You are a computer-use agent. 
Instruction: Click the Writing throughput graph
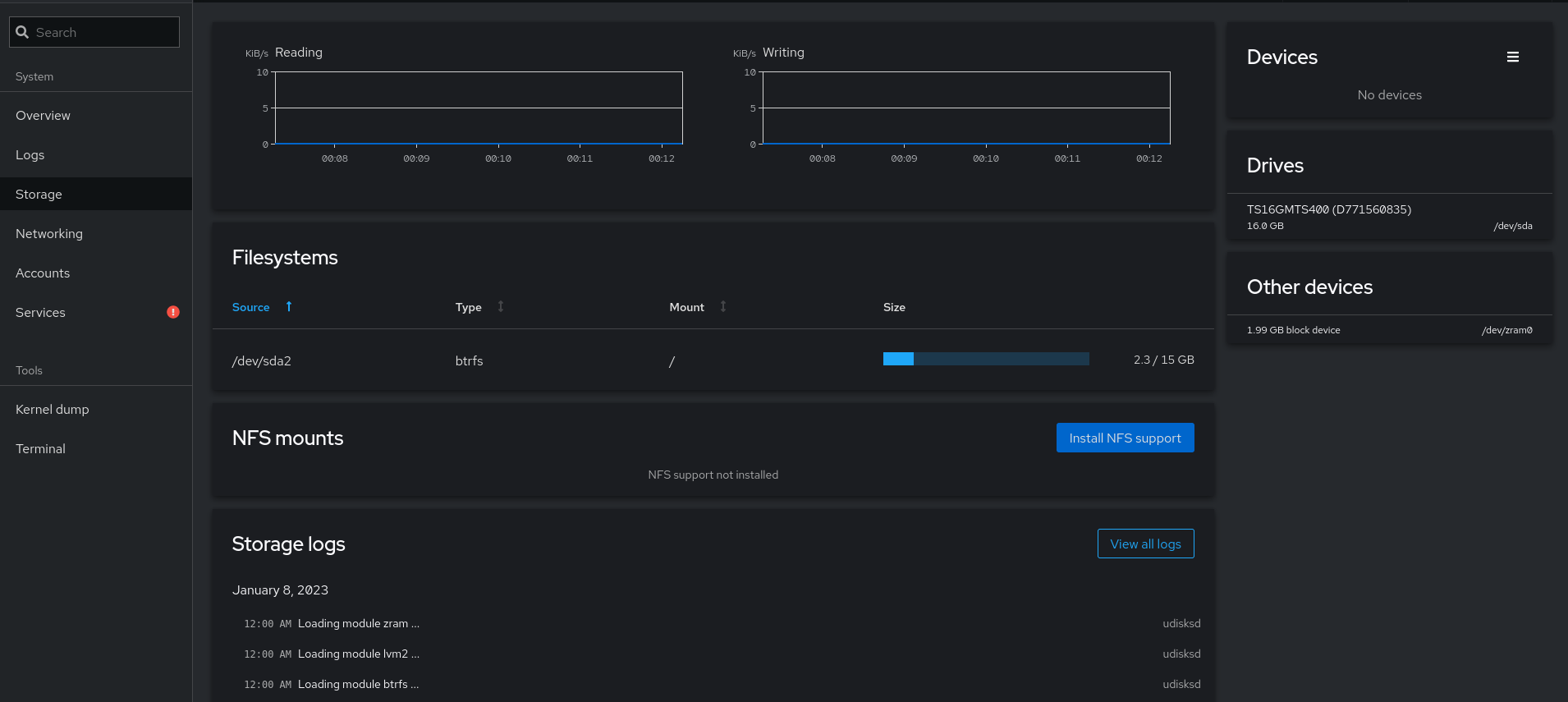[x=966, y=108]
